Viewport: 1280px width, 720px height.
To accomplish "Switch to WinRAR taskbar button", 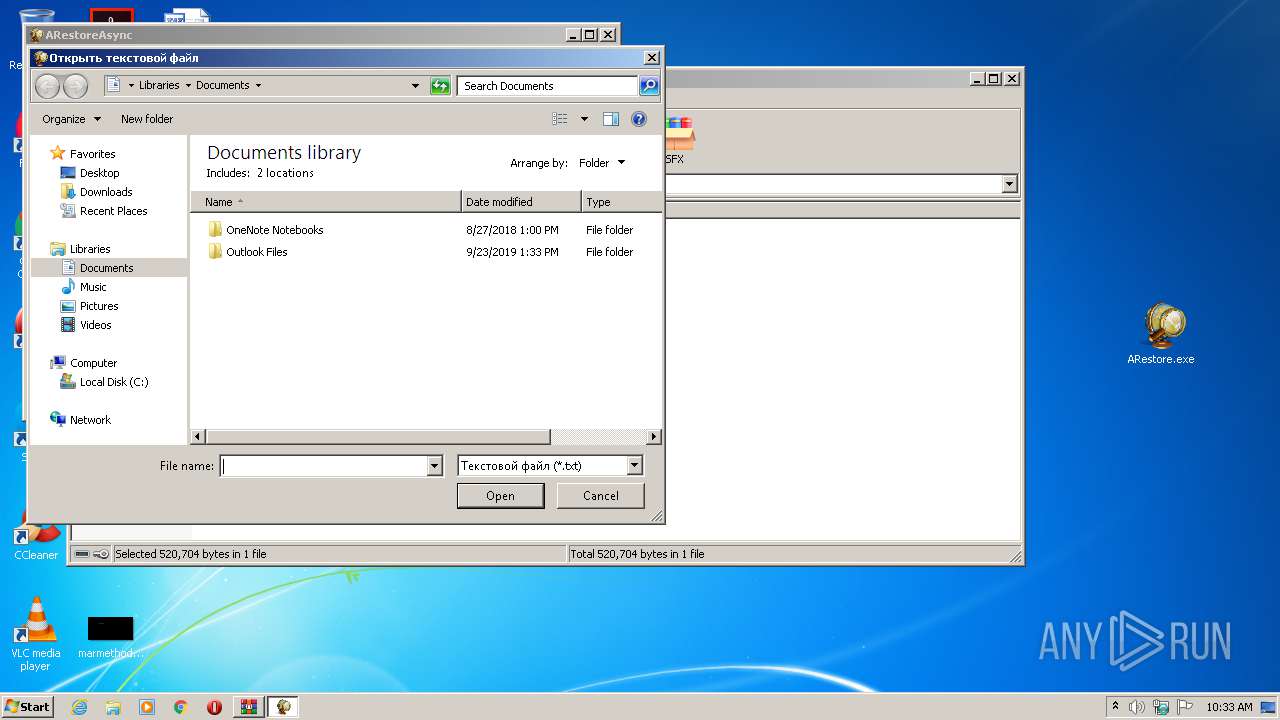I will [248, 707].
